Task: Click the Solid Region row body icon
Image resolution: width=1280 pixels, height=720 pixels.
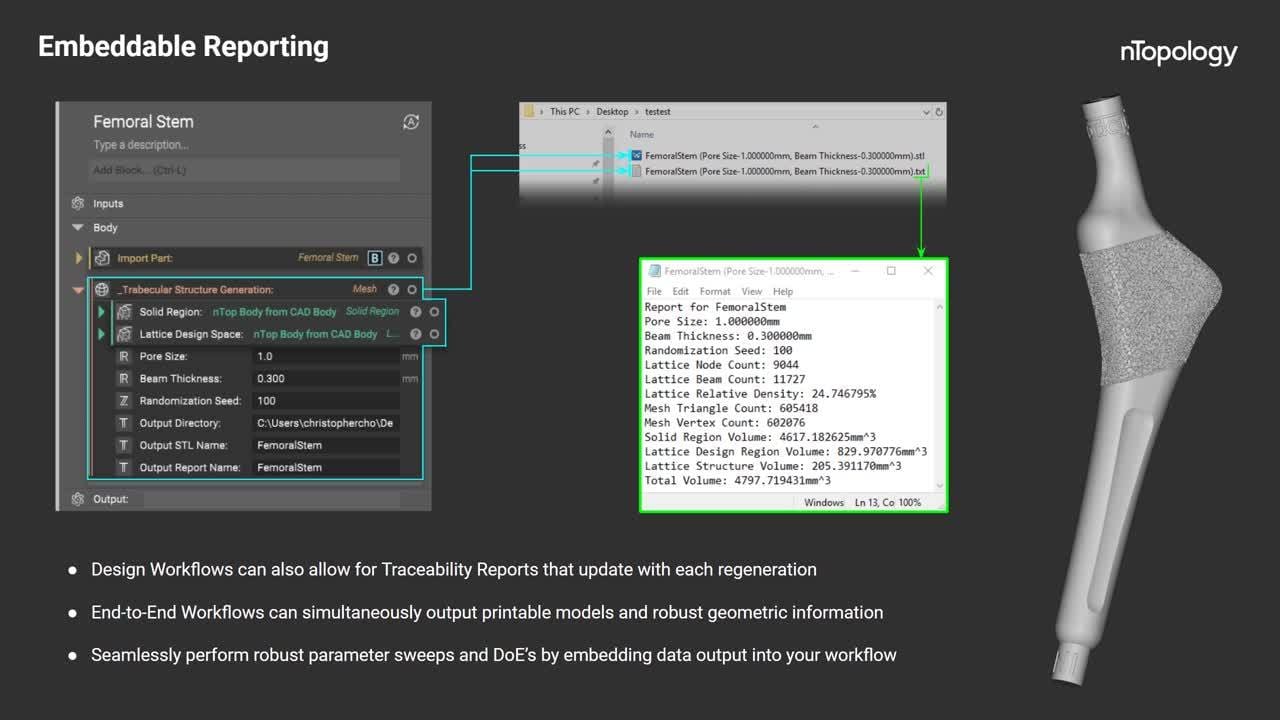Action: point(124,312)
